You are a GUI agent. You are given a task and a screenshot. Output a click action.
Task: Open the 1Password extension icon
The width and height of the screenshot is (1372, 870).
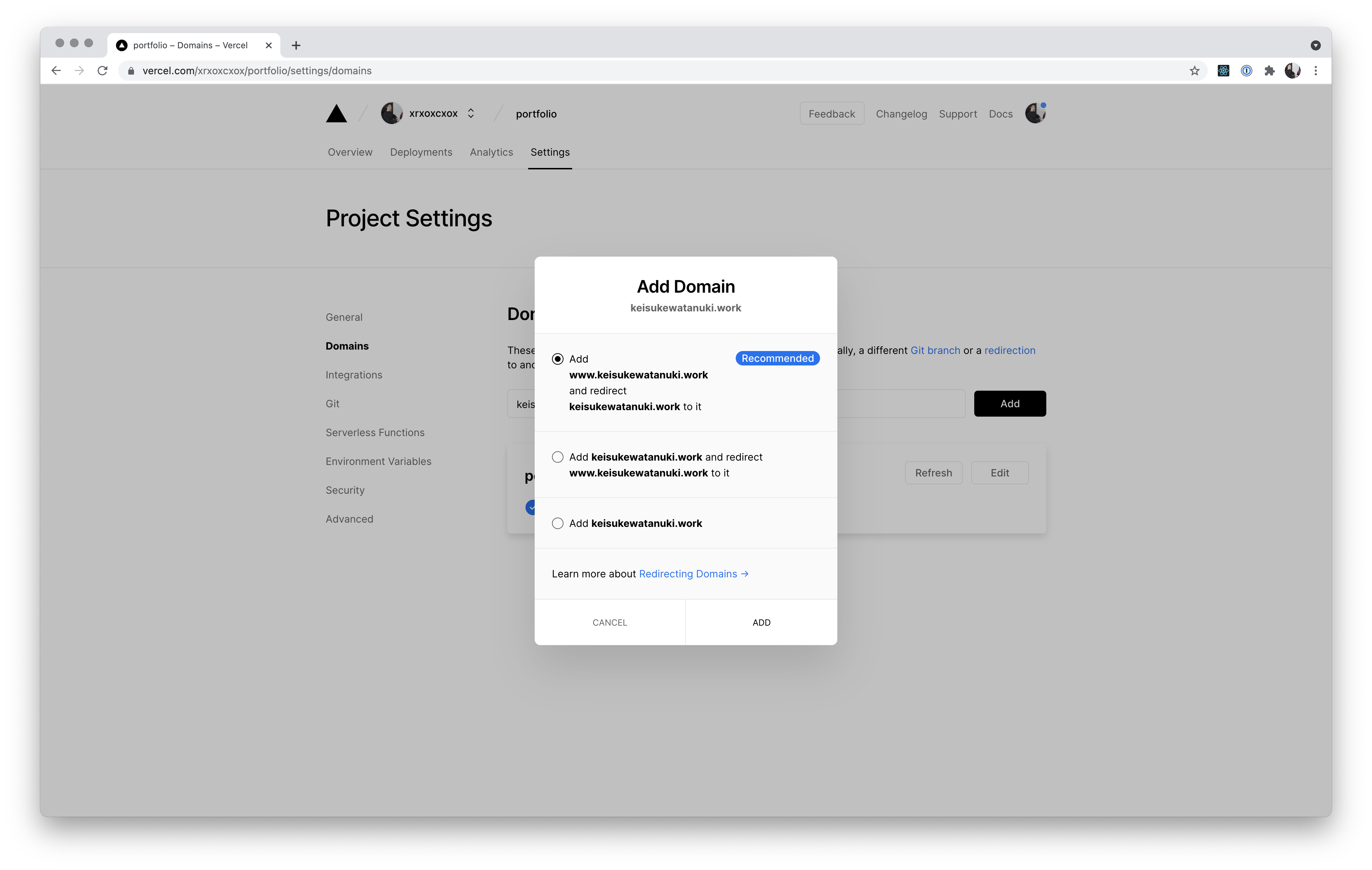[x=1246, y=71]
